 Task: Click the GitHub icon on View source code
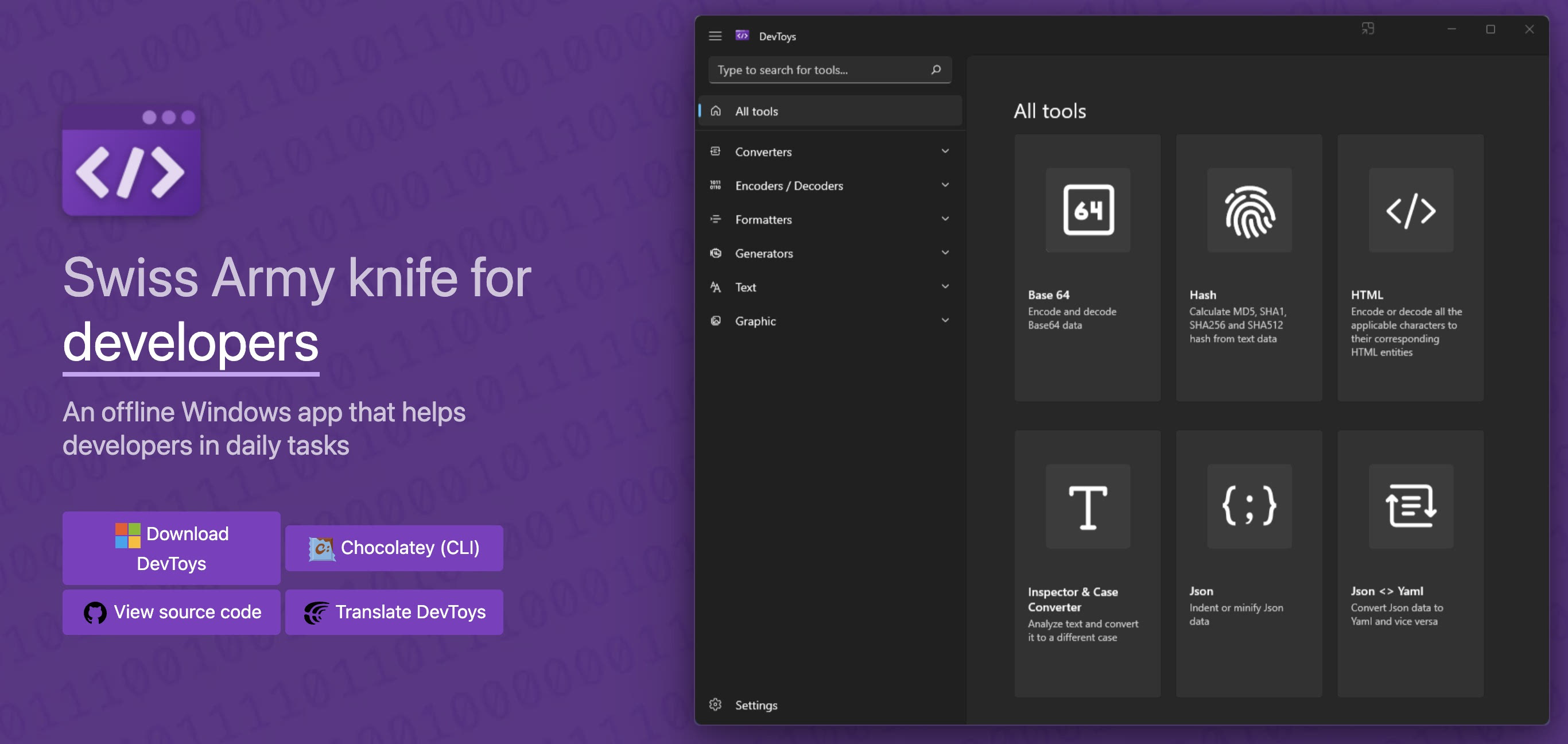click(x=95, y=613)
